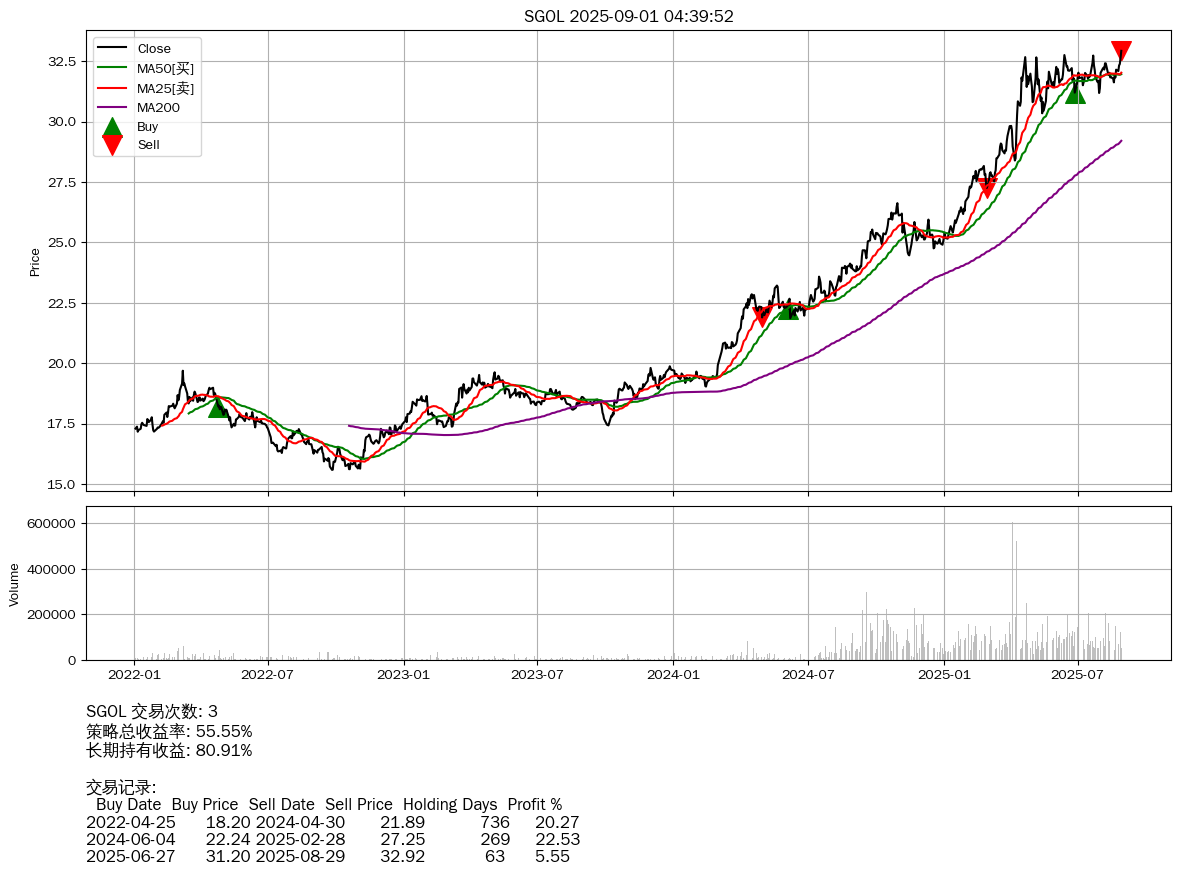This screenshot has height=875, width=1180.
Task: Select the Sell marker near April 2024
Action: [762, 316]
